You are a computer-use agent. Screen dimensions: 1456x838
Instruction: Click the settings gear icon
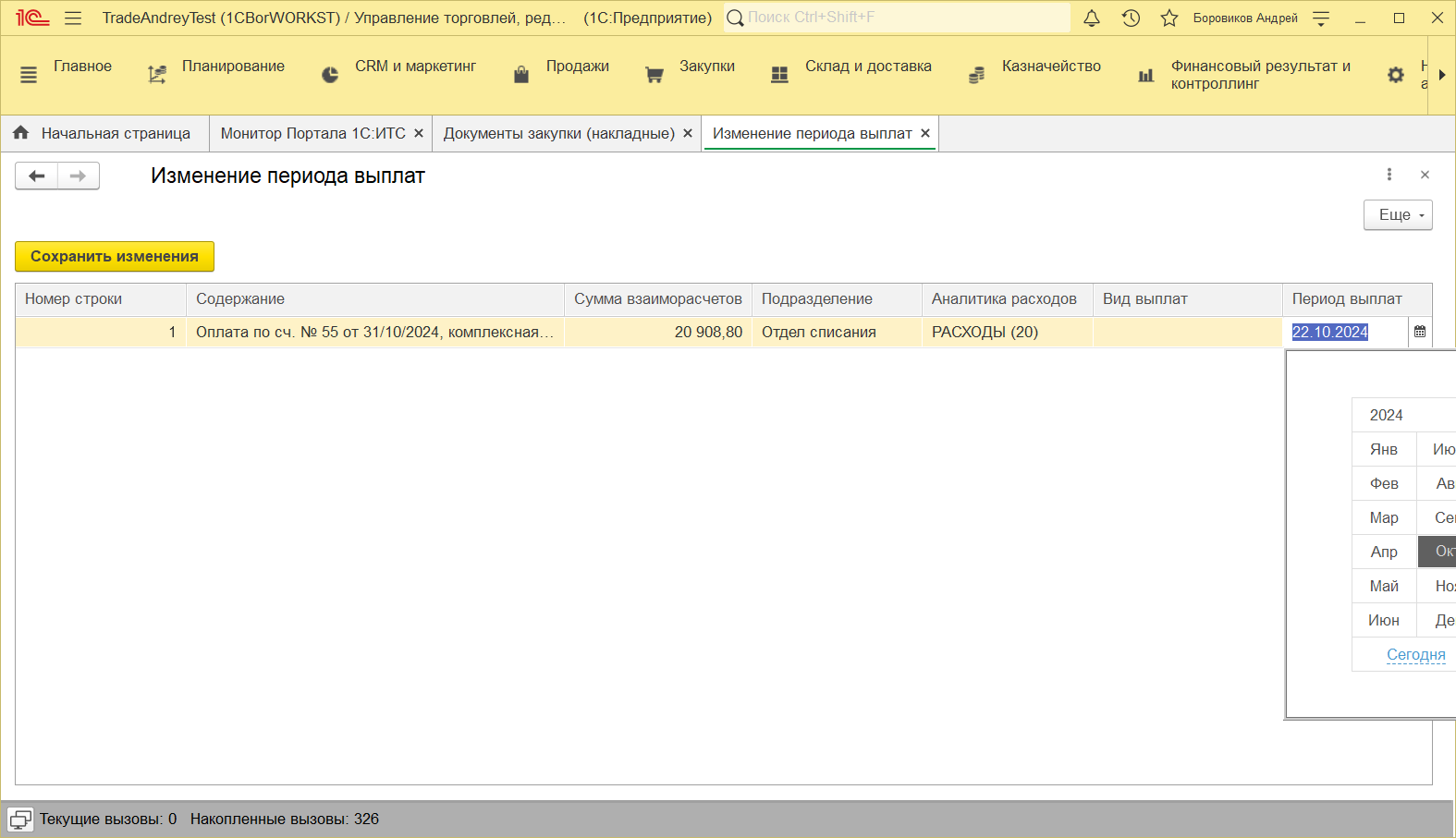(1396, 75)
